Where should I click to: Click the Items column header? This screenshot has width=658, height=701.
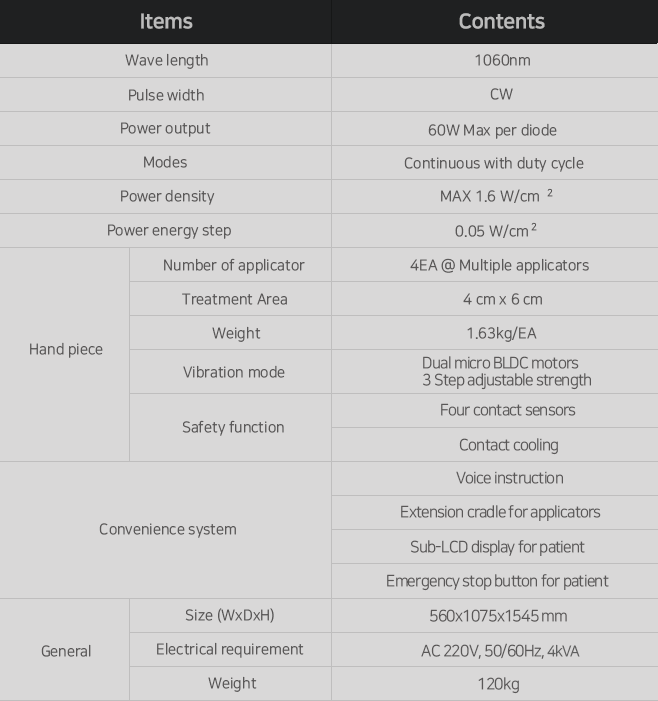click(x=165, y=21)
